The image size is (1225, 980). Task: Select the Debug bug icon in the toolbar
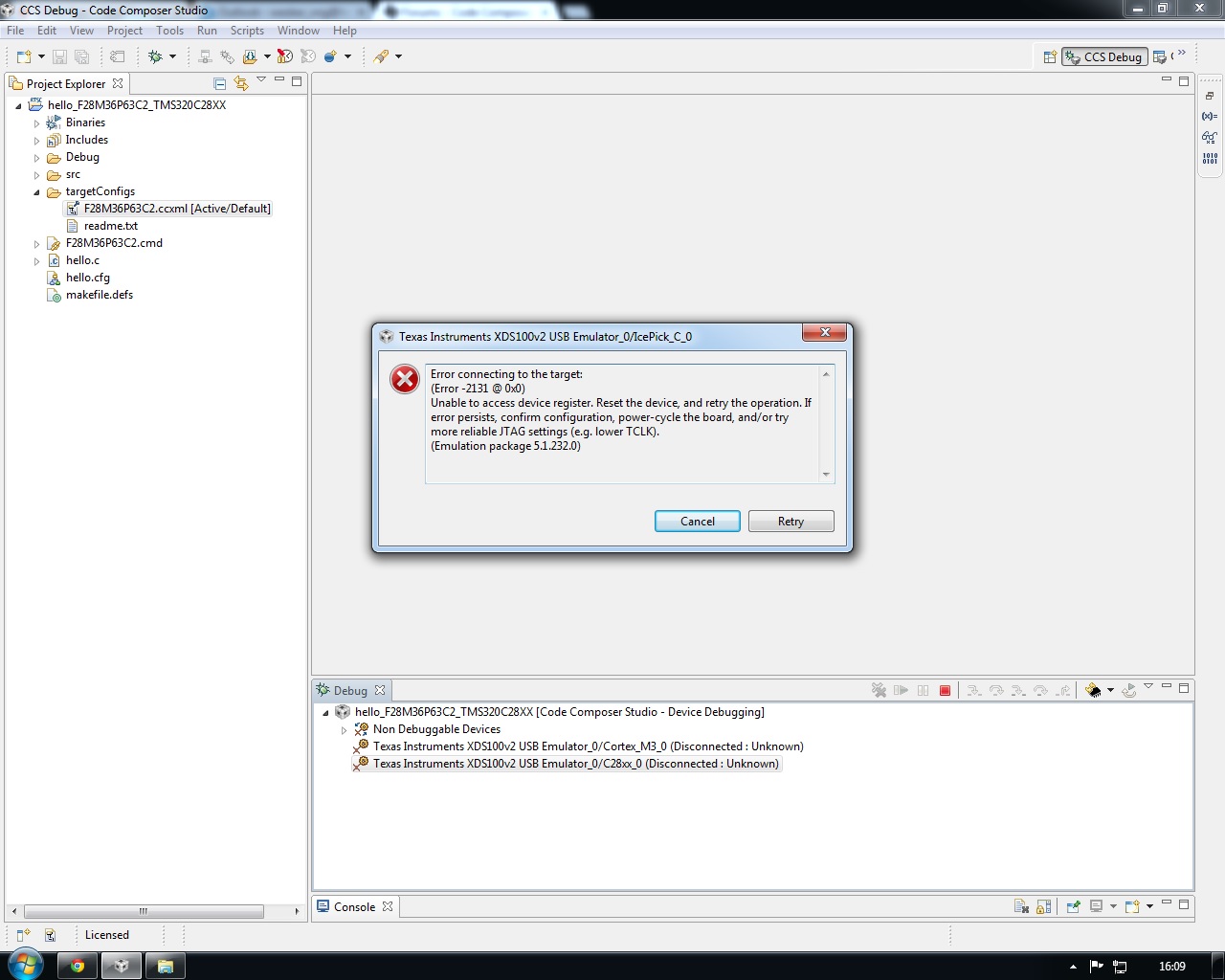[x=154, y=56]
